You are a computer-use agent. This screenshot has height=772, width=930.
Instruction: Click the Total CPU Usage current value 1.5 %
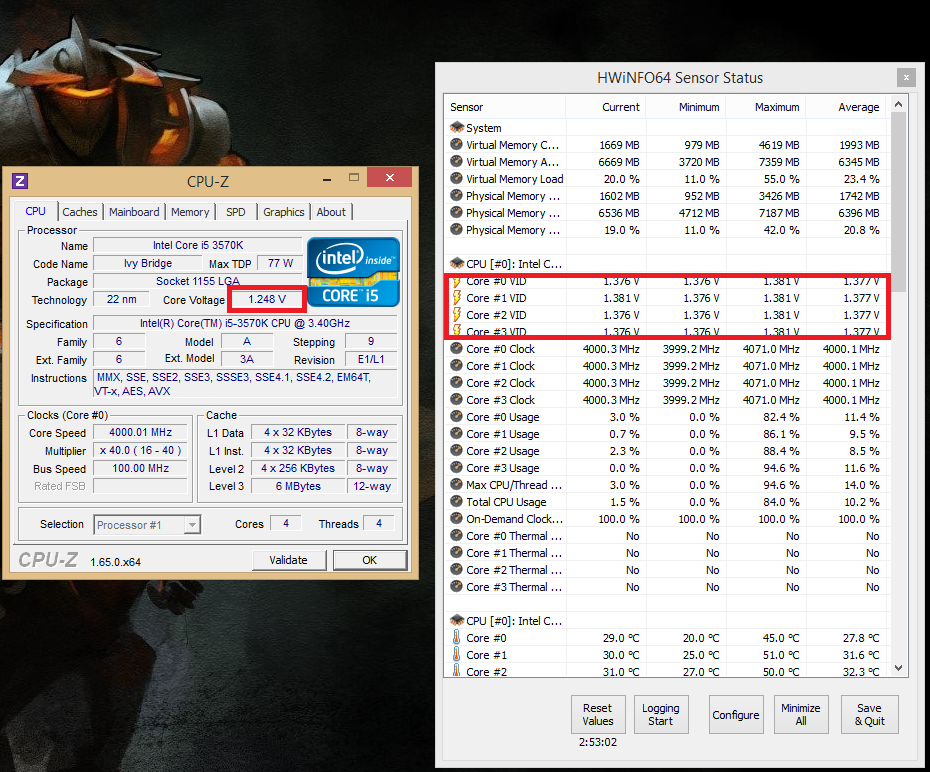point(625,502)
